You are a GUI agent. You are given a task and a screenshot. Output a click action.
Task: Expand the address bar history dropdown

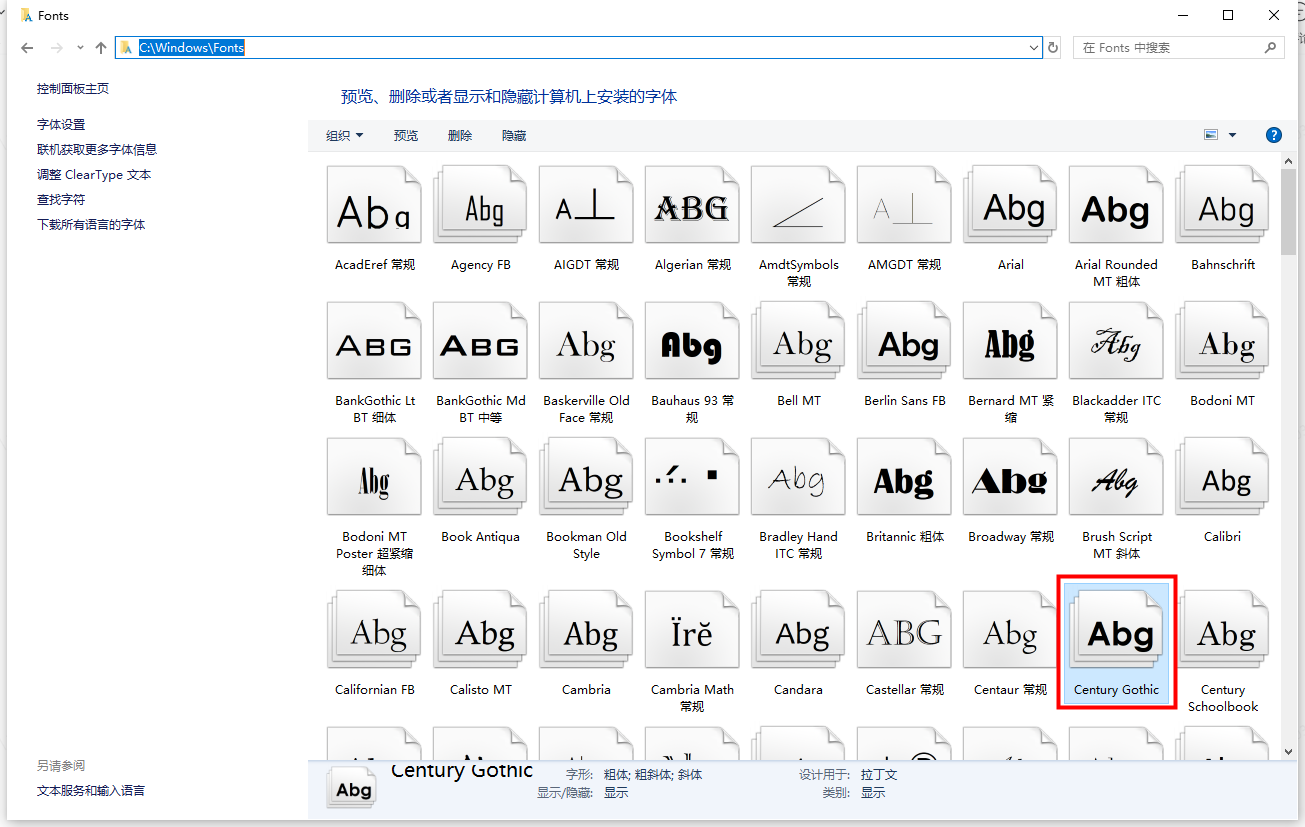pyautogui.click(x=1034, y=48)
